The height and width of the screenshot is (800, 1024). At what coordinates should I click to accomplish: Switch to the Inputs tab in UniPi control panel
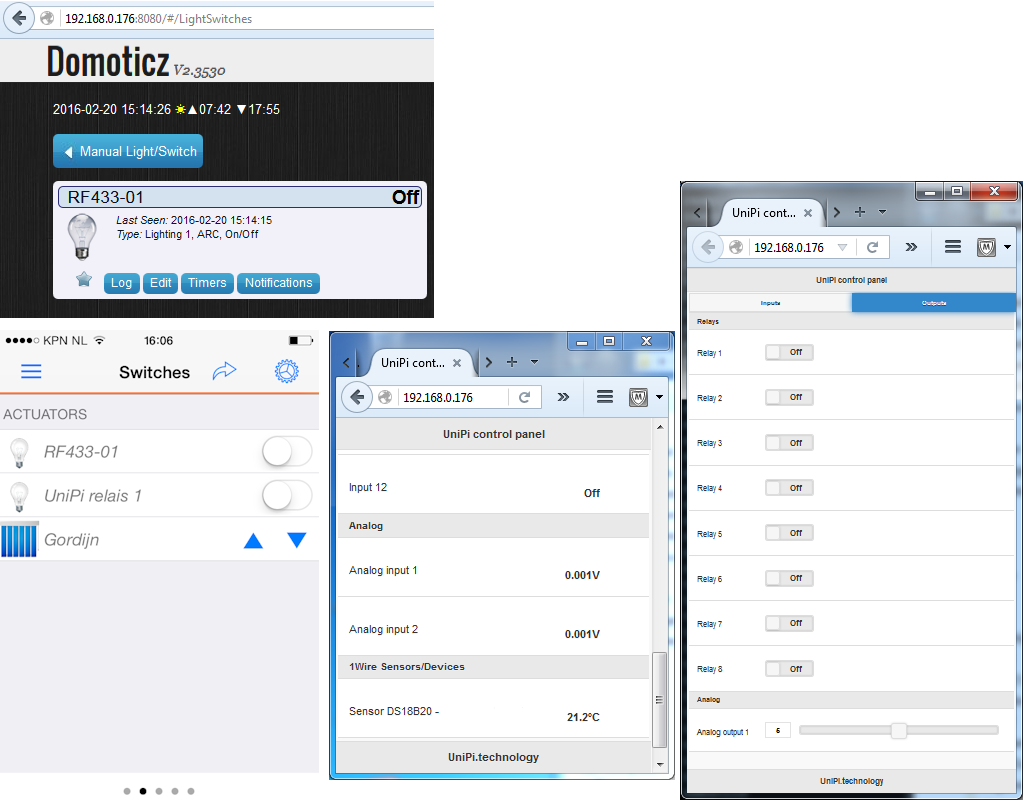pos(771,303)
